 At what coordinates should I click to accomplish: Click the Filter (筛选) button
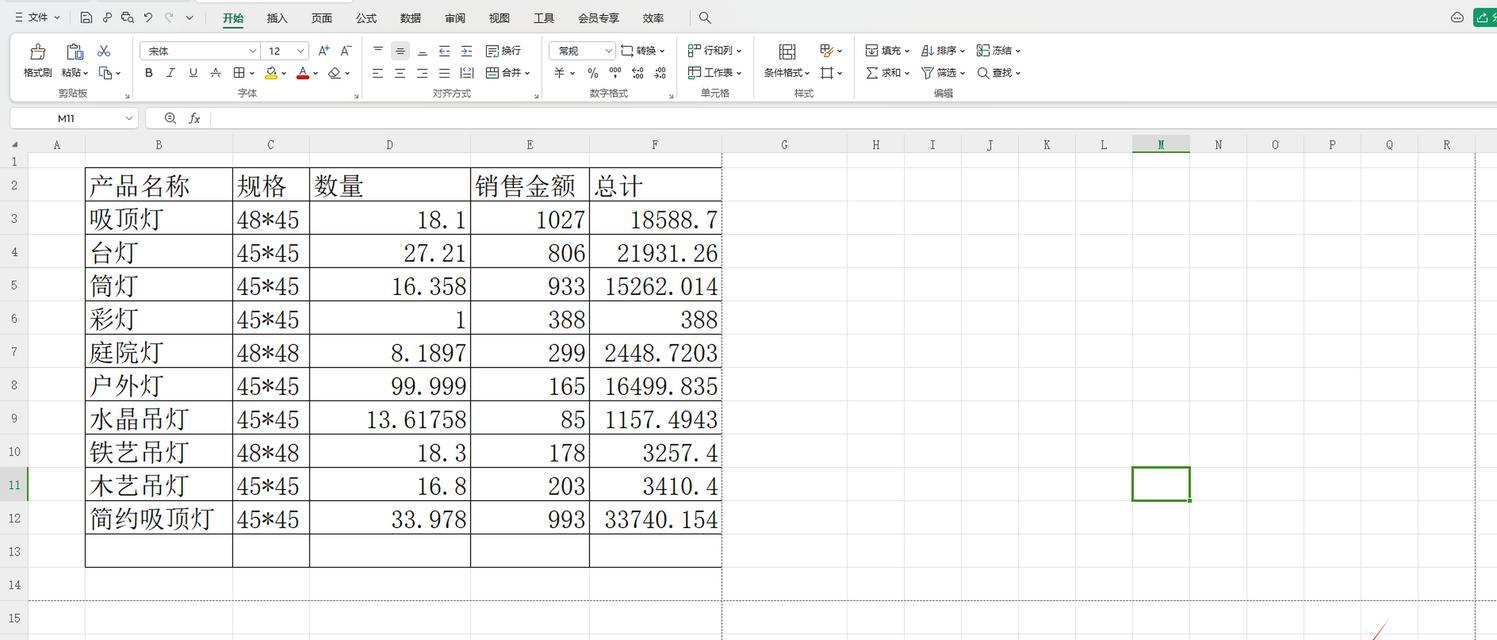(943, 73)
